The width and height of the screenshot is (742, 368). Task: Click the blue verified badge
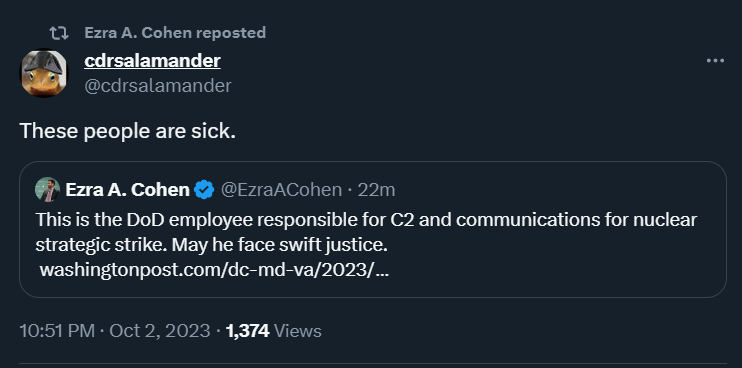pyautogui.click(x=204, y=190)
